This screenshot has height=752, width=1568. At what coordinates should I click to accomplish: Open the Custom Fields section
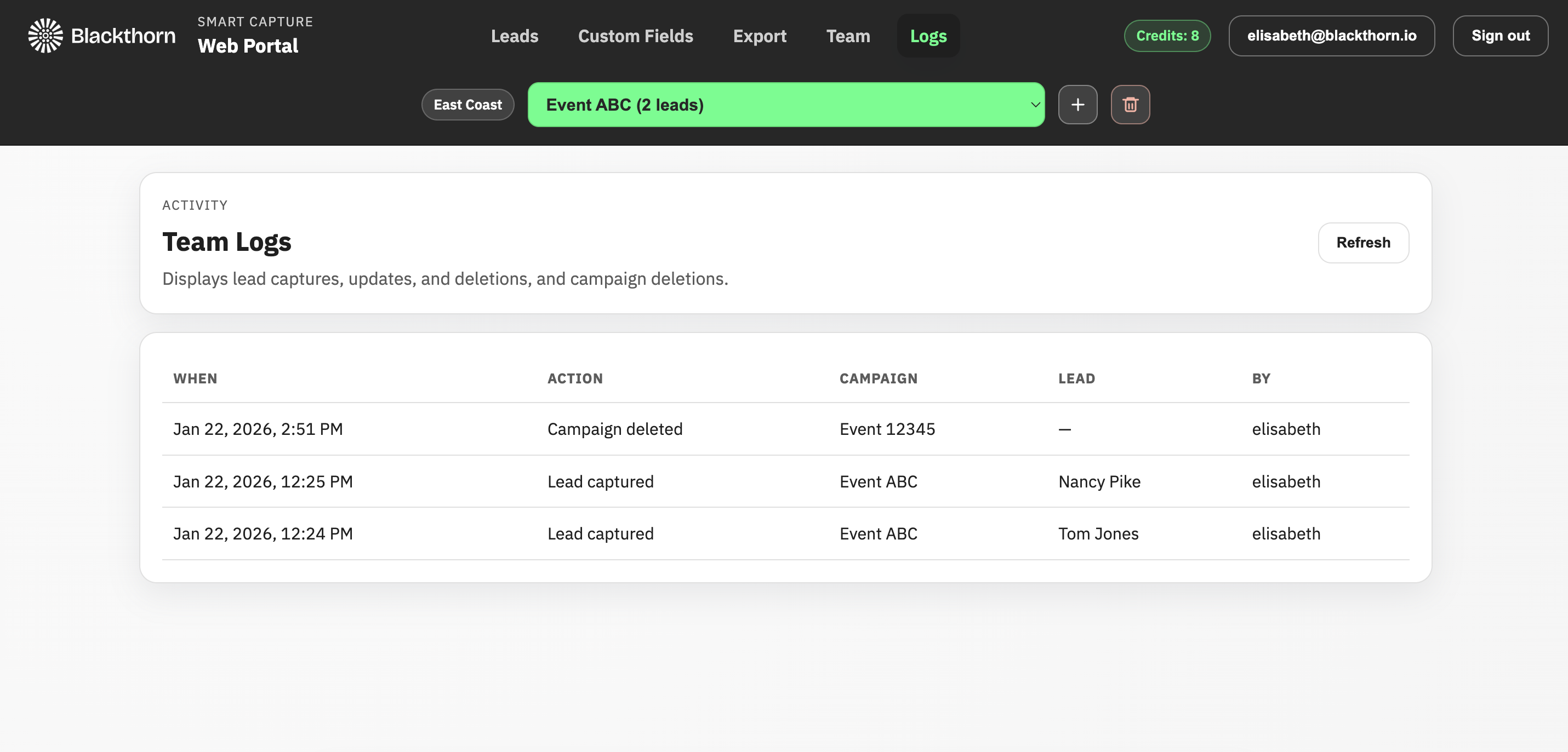[636, 35]
